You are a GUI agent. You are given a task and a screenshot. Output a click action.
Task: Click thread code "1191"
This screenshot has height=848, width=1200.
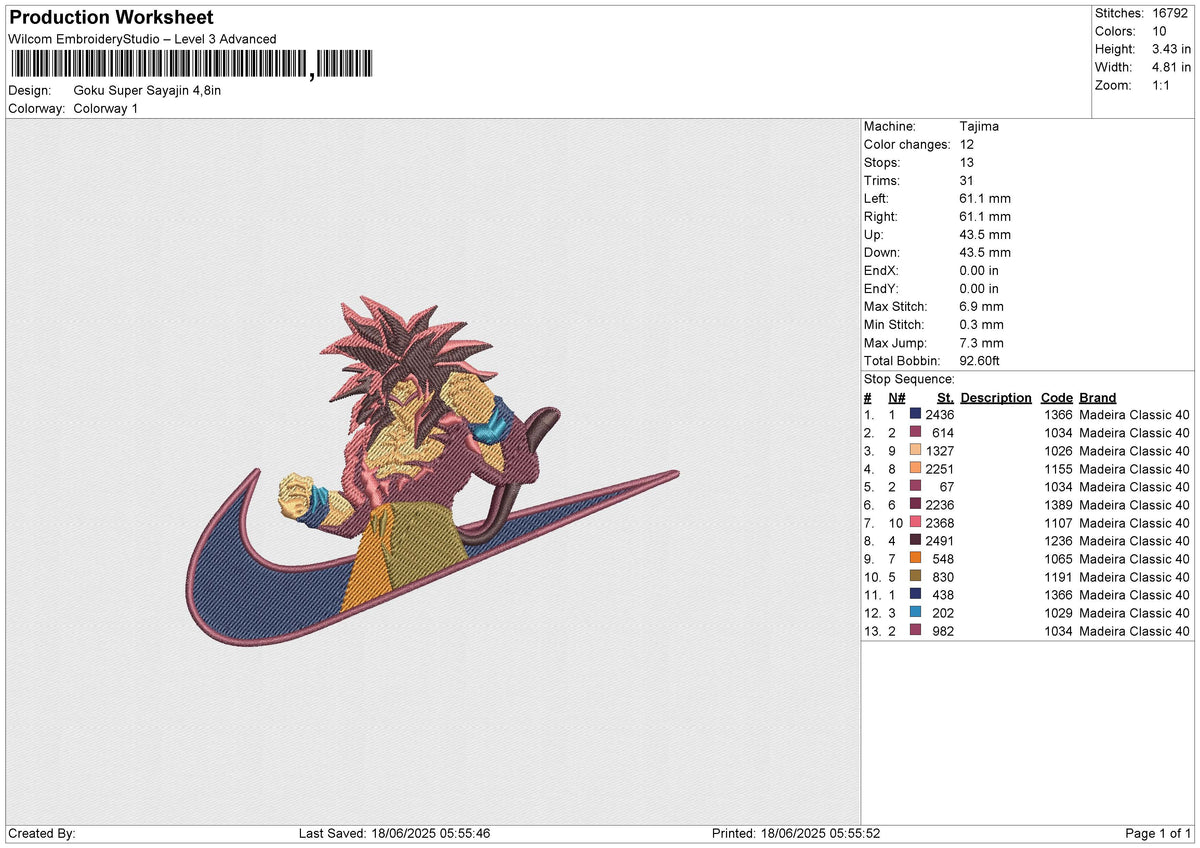tap(1058, 576)
